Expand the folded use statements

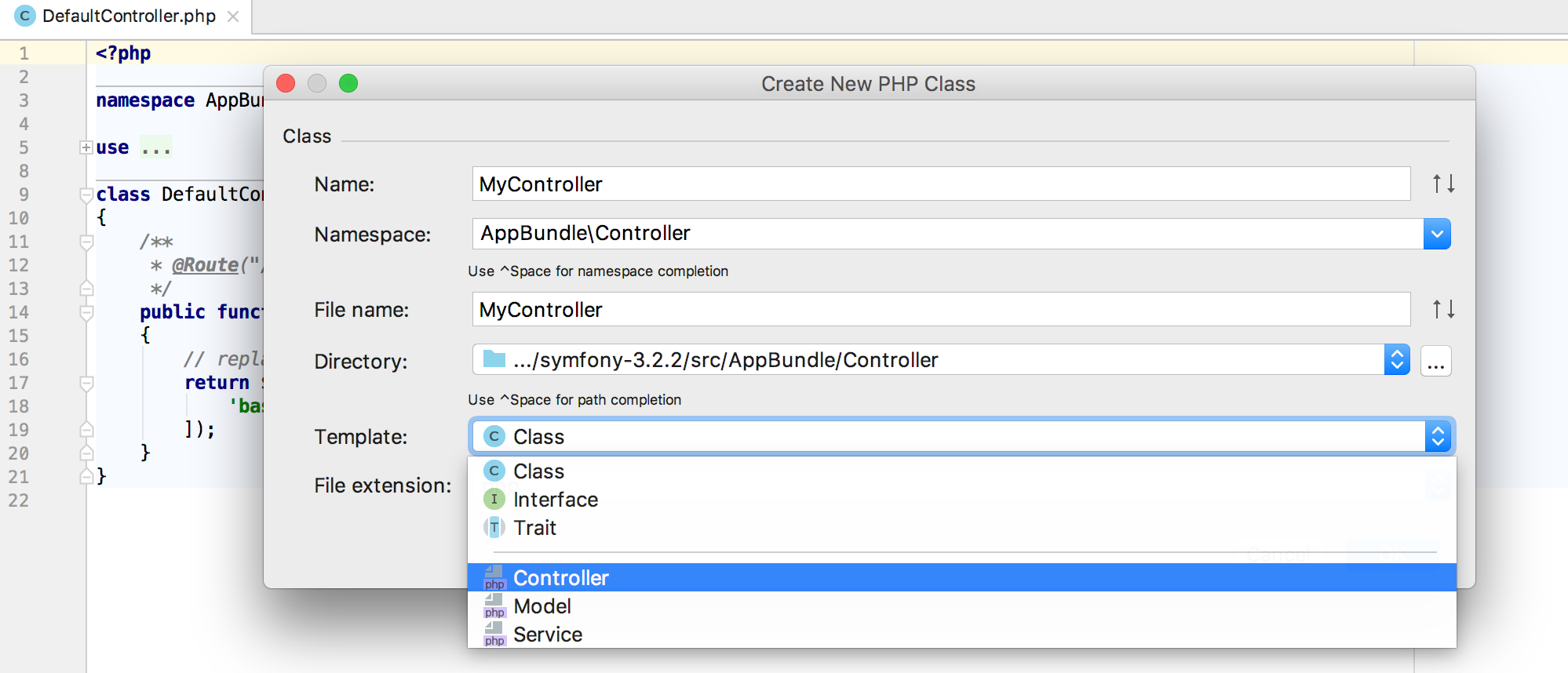coord(86,147)
